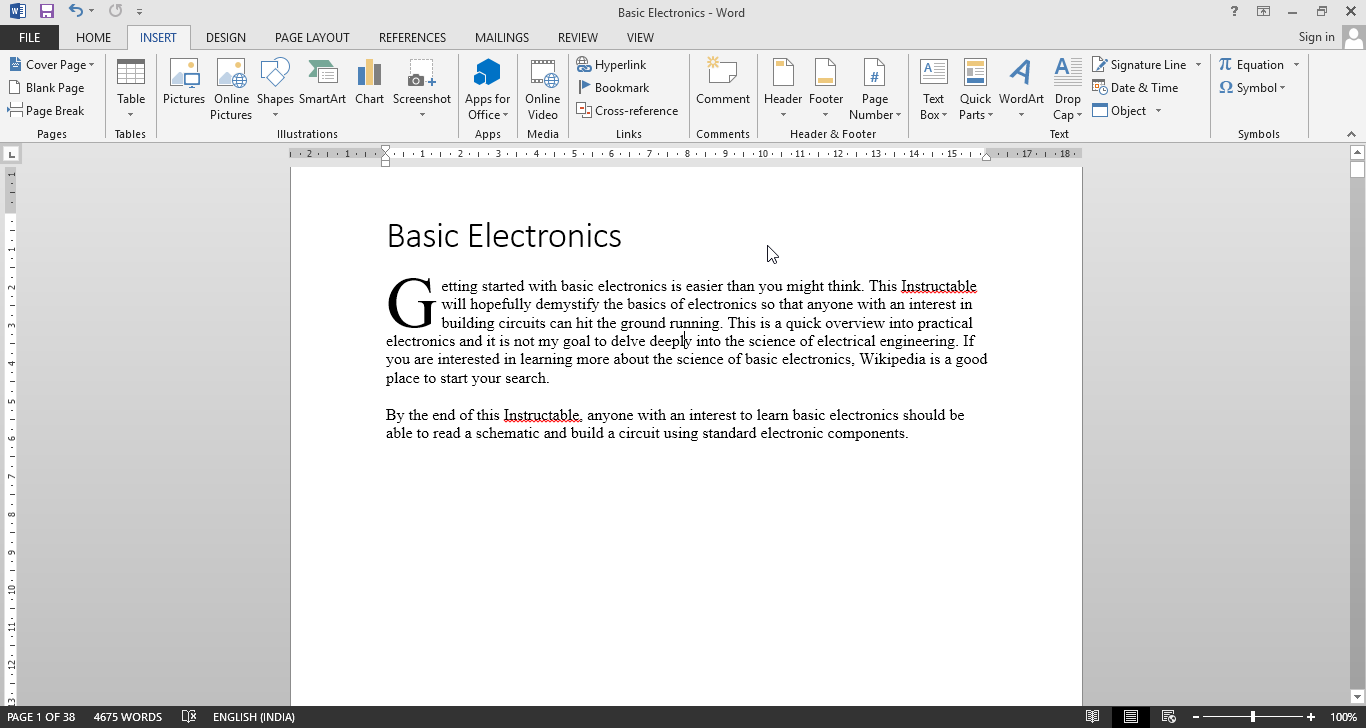Toggle the tab stop selector

tap(11, 154)
